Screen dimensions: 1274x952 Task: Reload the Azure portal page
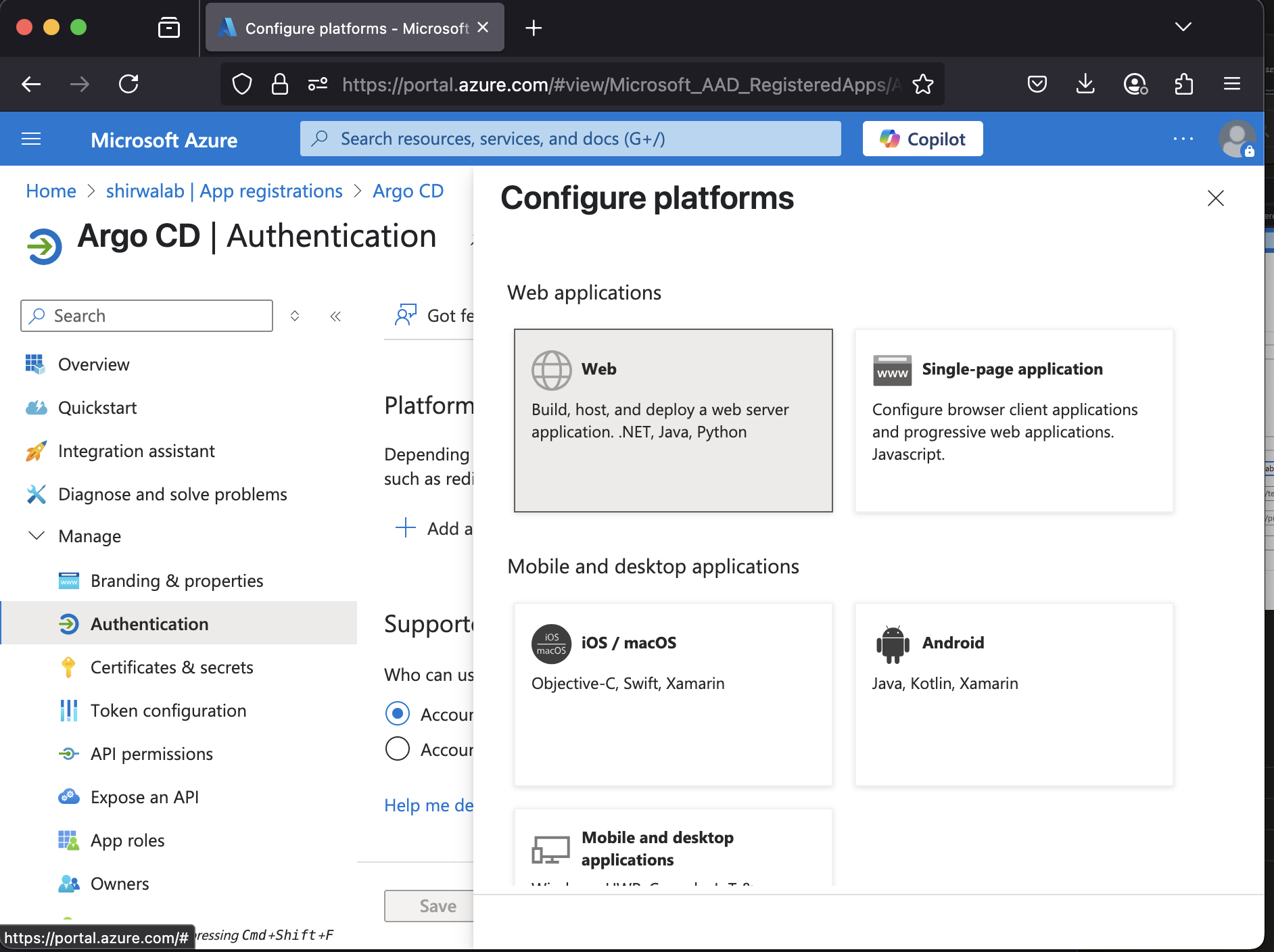click(x=128, y=84)
